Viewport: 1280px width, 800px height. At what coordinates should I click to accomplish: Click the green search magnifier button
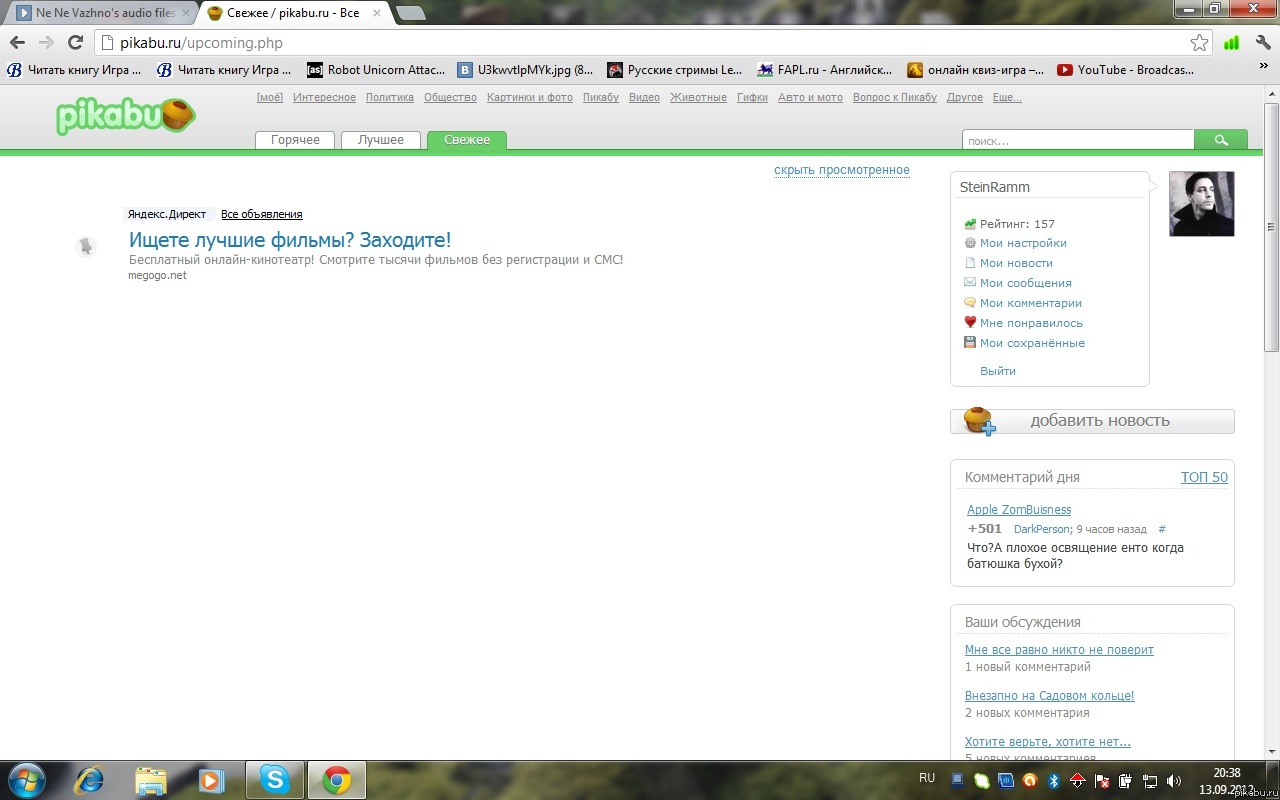point(1221,141)
